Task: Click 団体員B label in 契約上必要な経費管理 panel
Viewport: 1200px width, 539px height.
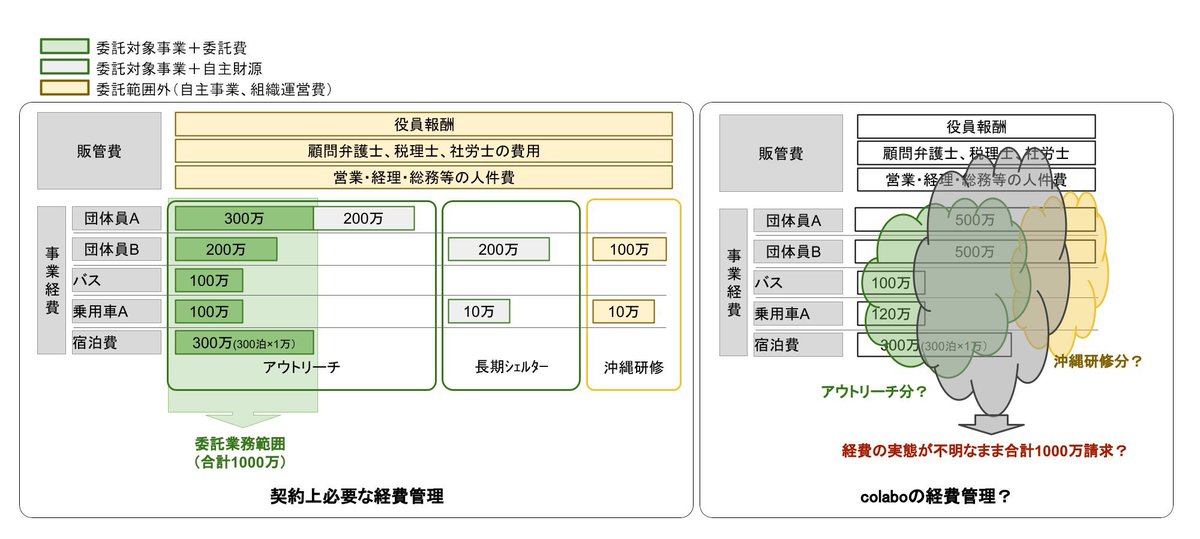Action: point(115,249)
